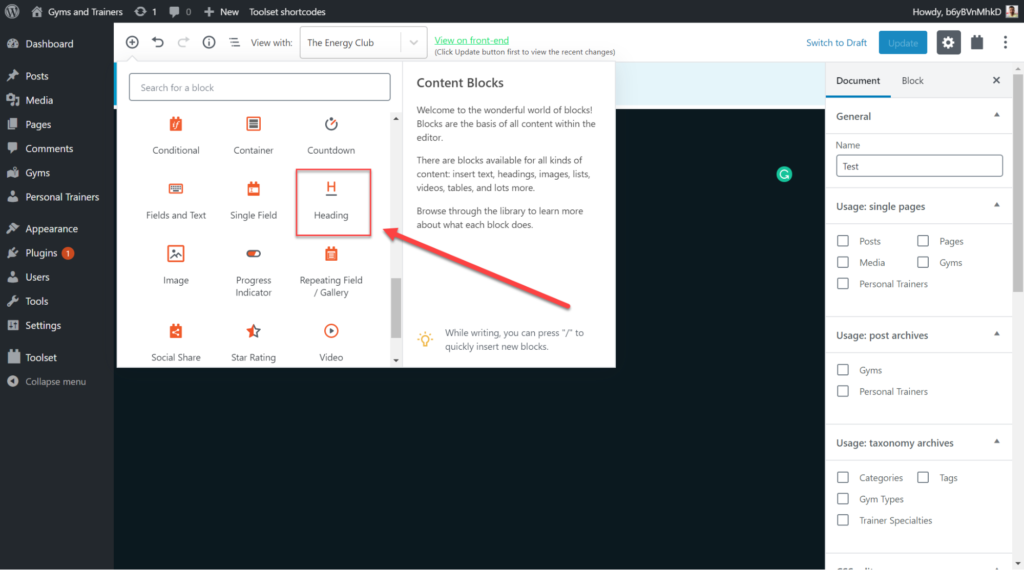The width and height of the screenshot is (1024, 570).
Task: Insert the Single Field block
Action: click(253, 201)
